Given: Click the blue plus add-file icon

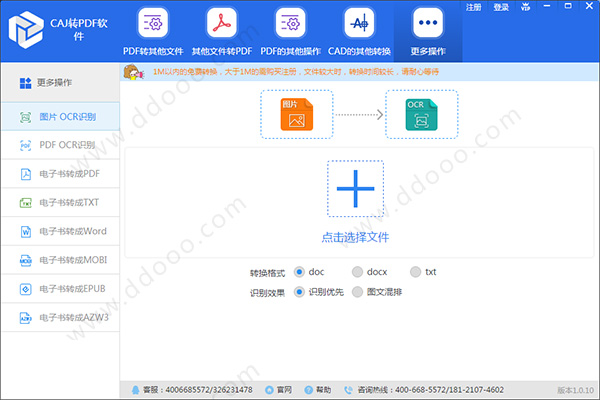Looking at the screenshot, I should pyautogui.click(x=355, y=189).
